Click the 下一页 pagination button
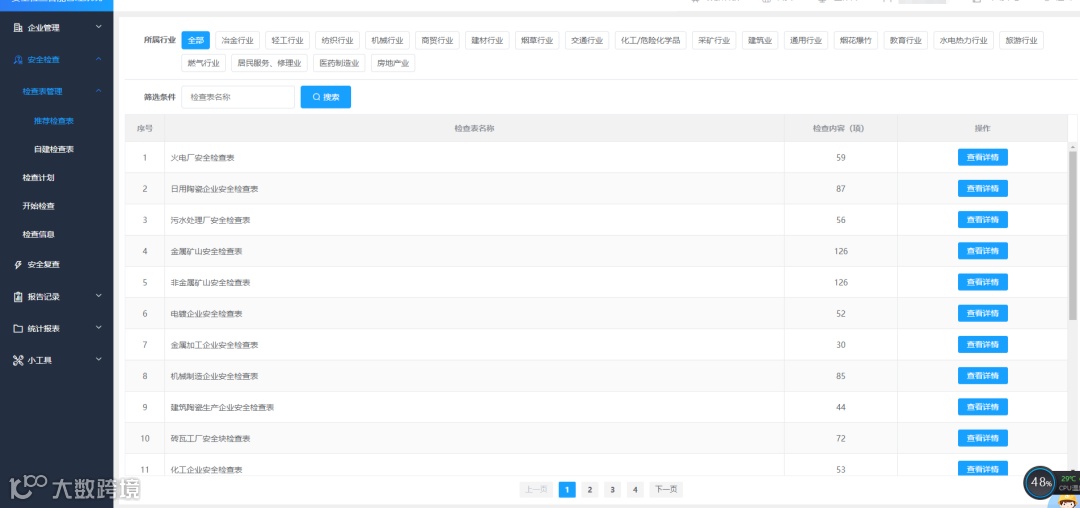This screenshot has height=508, width=1080. [666, 489]
